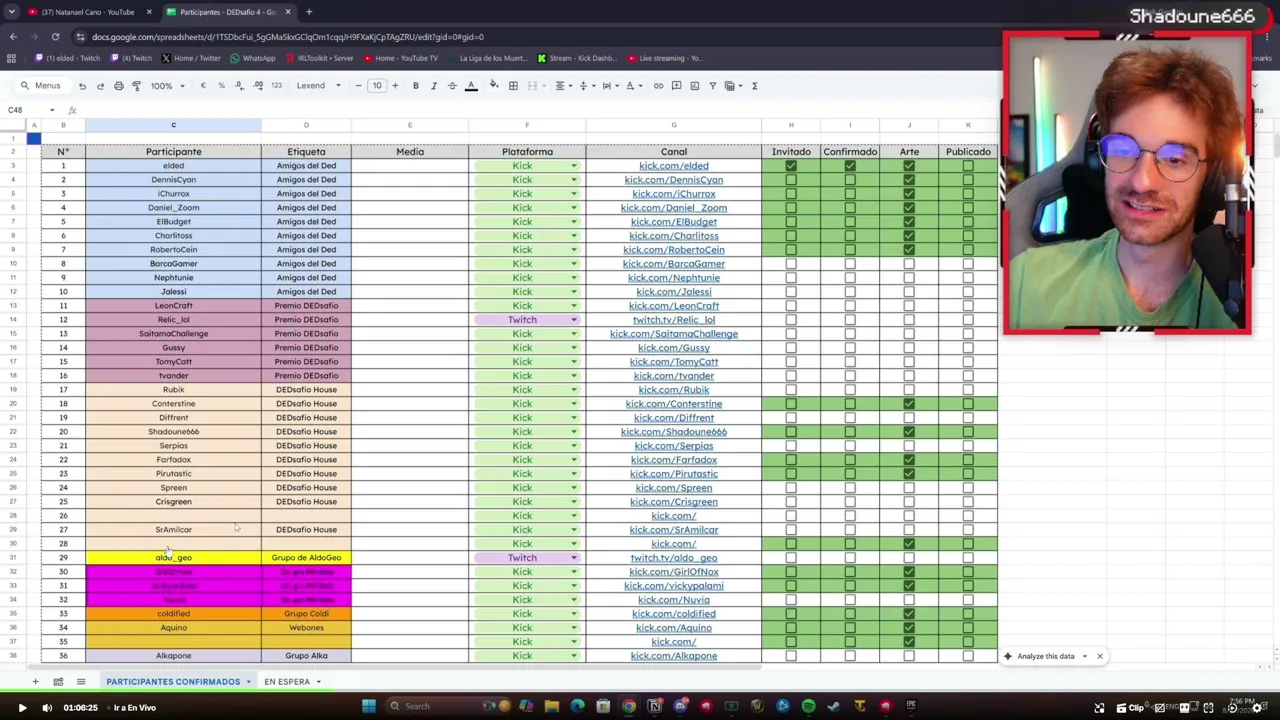The width and height of the screenshot is (1280, 720).
Task: Open the borders tool
Action: (513, 86)
